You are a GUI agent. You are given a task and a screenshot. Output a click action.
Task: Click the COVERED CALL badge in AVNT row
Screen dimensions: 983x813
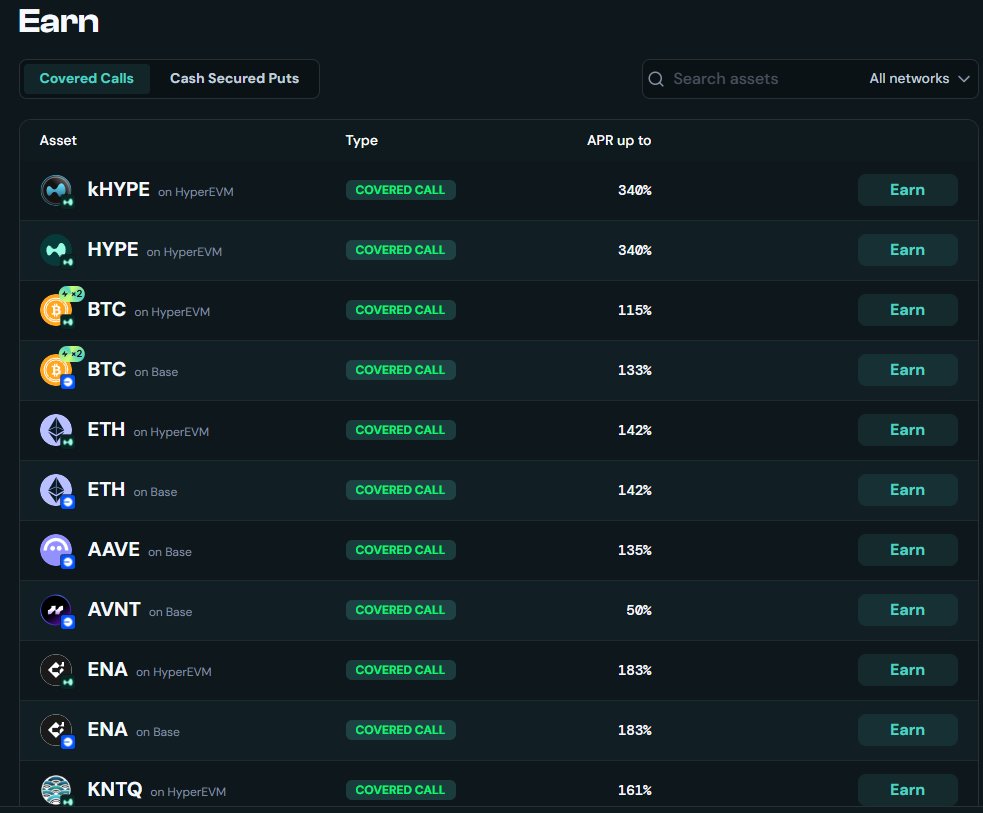coord(401,610)
